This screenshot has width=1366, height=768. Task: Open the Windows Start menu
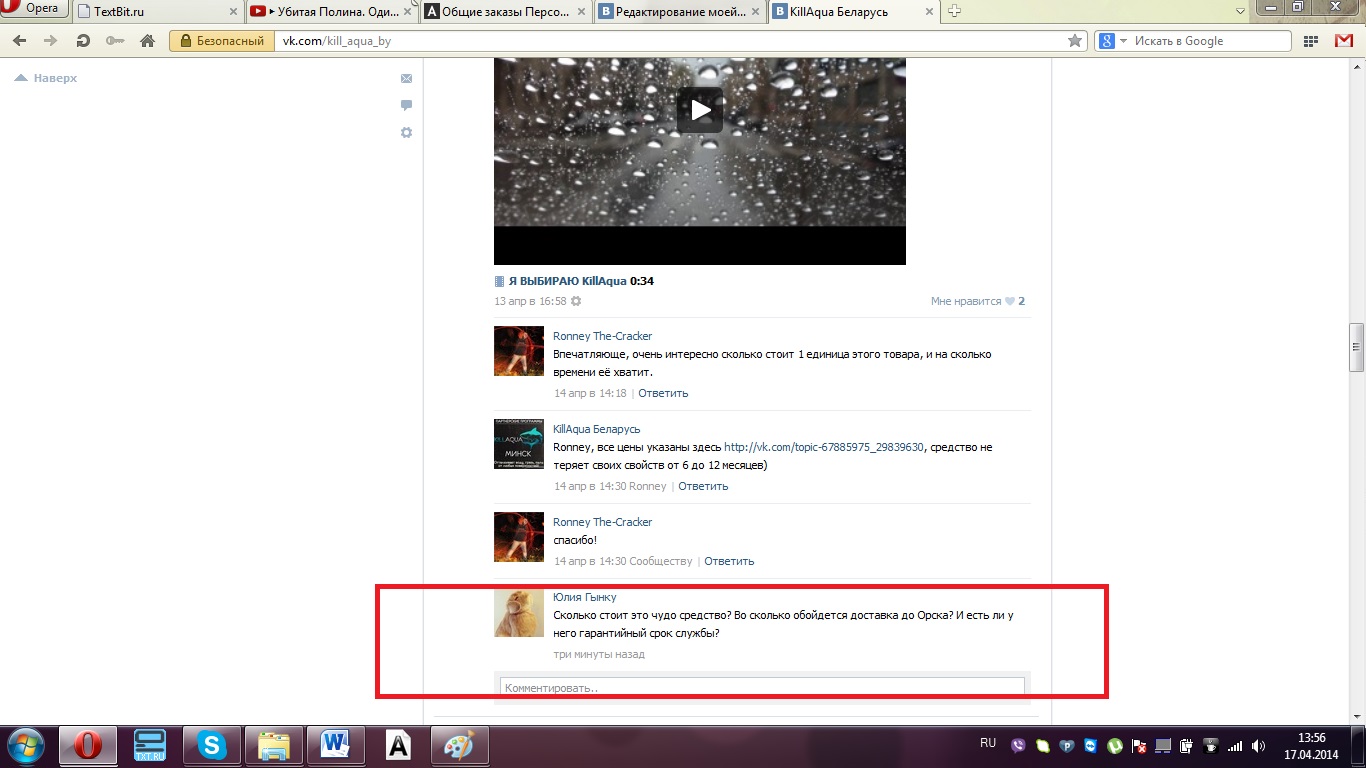(26, 746)
